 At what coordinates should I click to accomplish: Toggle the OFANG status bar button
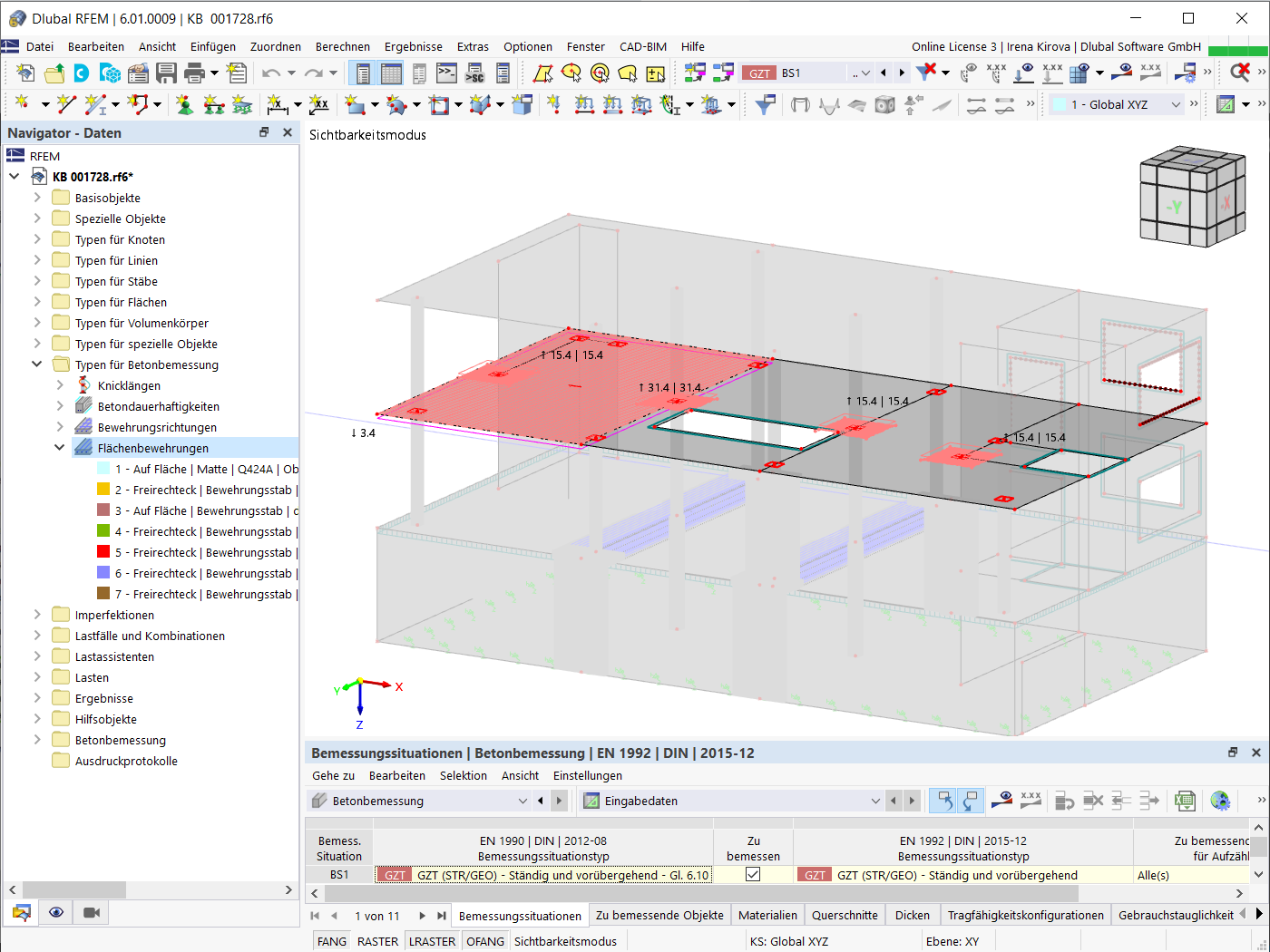485,941
